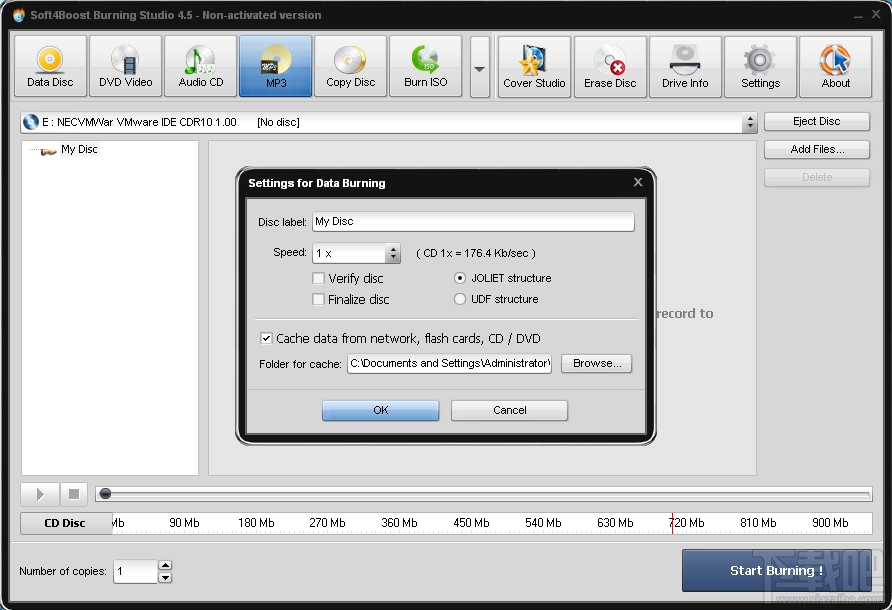Viewport: 892px width, 610px height.
Task: Select the UDF structure radio button
Action: point(459,299)
